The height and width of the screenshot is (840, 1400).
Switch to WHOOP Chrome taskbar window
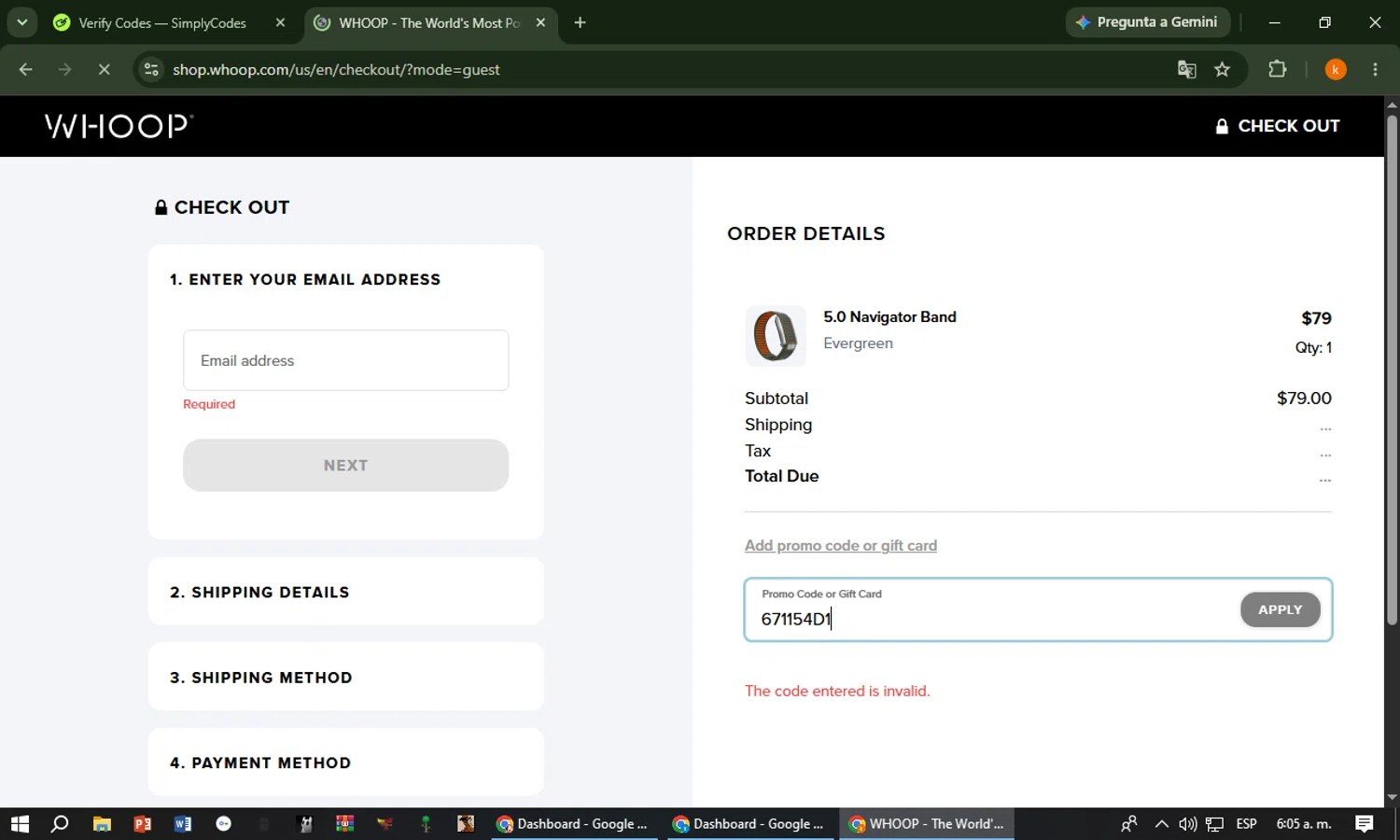click(x=927, y=824)
